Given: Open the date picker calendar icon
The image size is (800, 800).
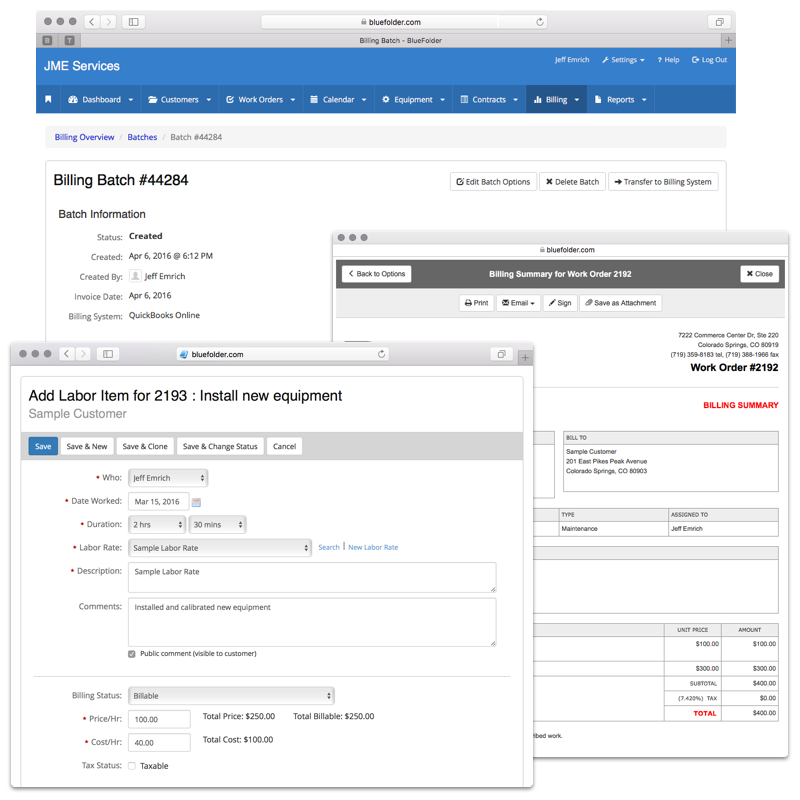Looking at the screenshot, I should 196,502.
